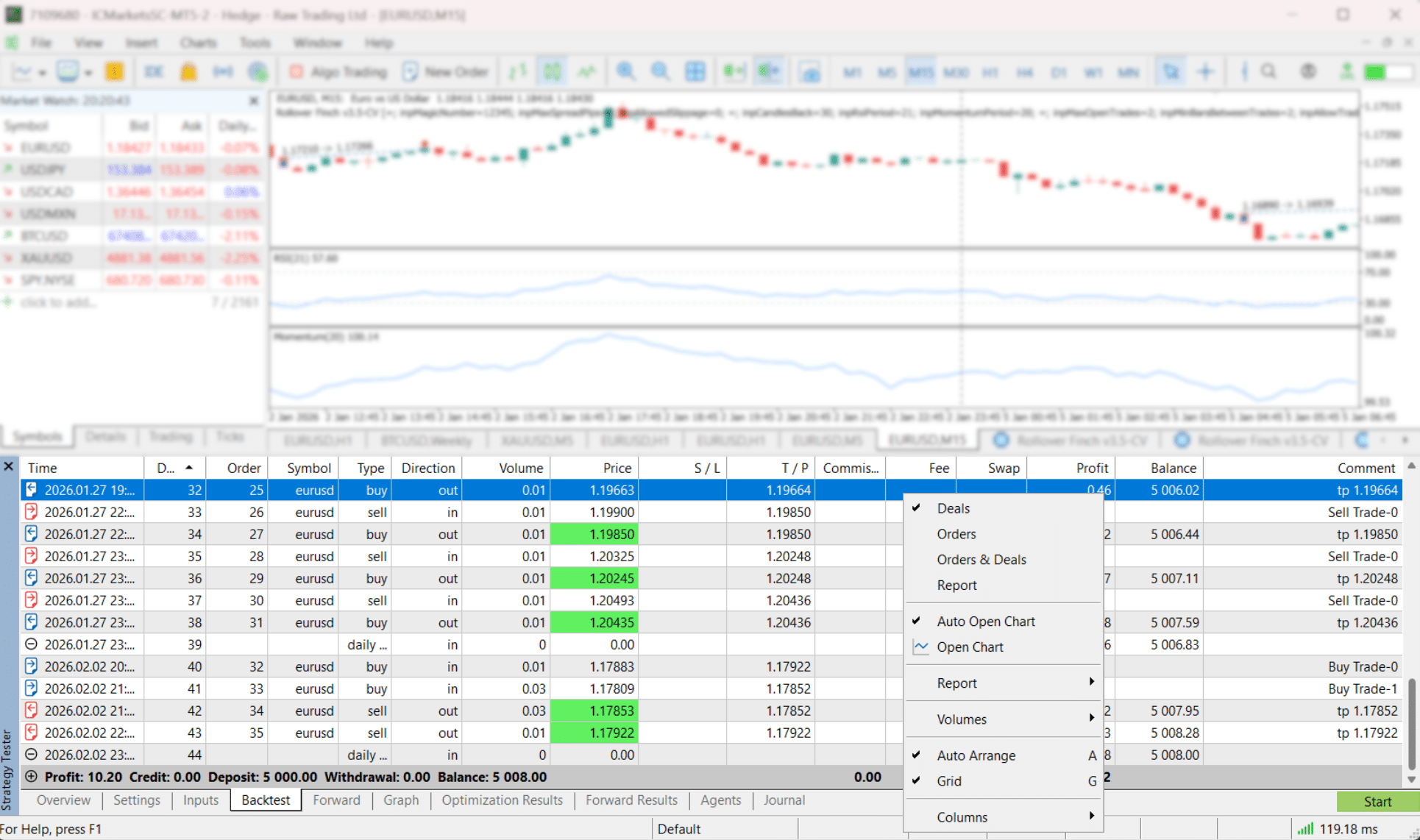
Task: Click the zoom out magnifier icon
Action: pyautogui.click(x=660, y=71)
